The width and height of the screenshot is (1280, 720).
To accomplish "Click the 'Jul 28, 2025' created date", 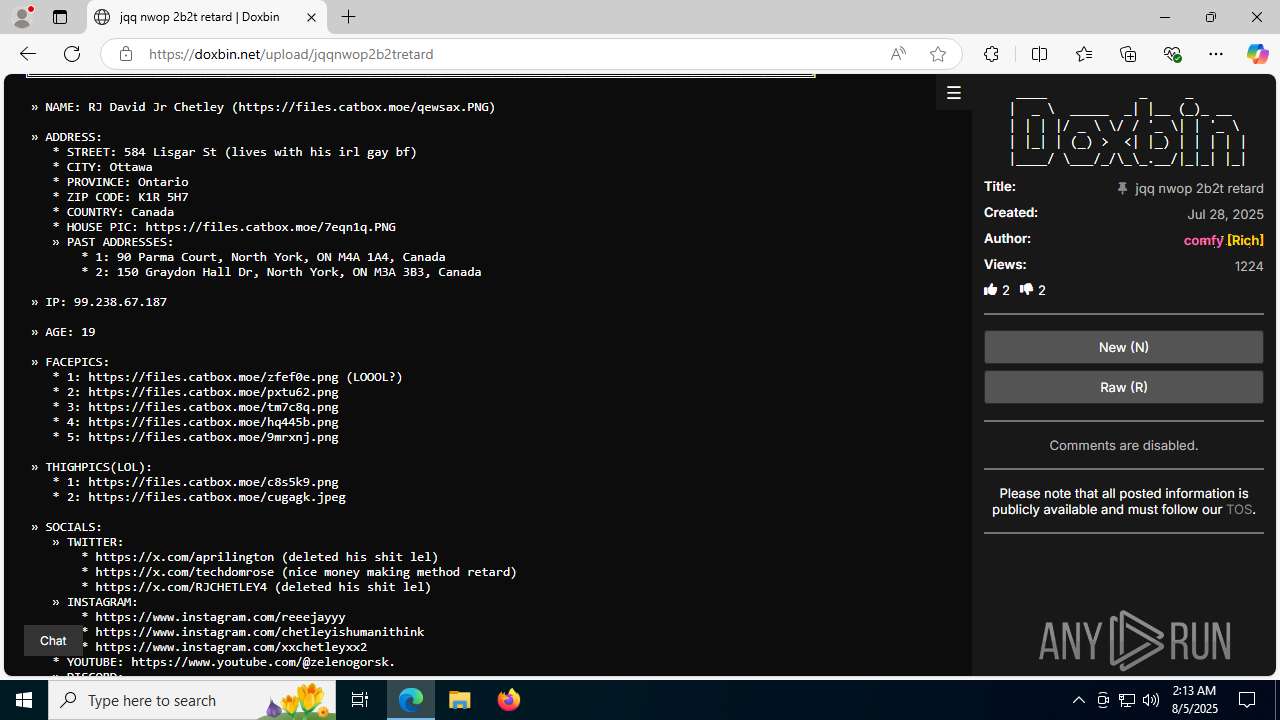I will click(1225, 214).
